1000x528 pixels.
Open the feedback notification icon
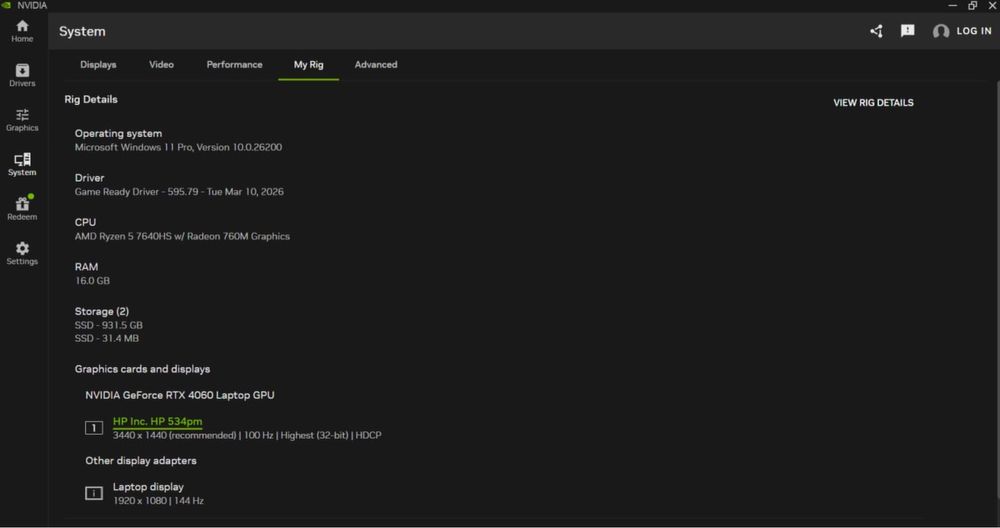[908, 31]
